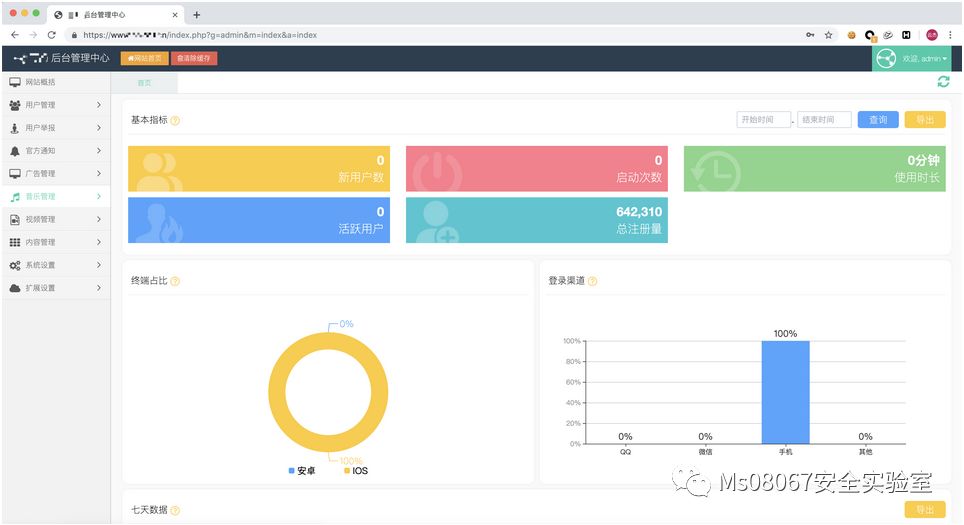Image resolution: width=964 pixels, height=525 pixels.
Task: Click the 内容管理 grid icon
Action: tap(15, 242)
